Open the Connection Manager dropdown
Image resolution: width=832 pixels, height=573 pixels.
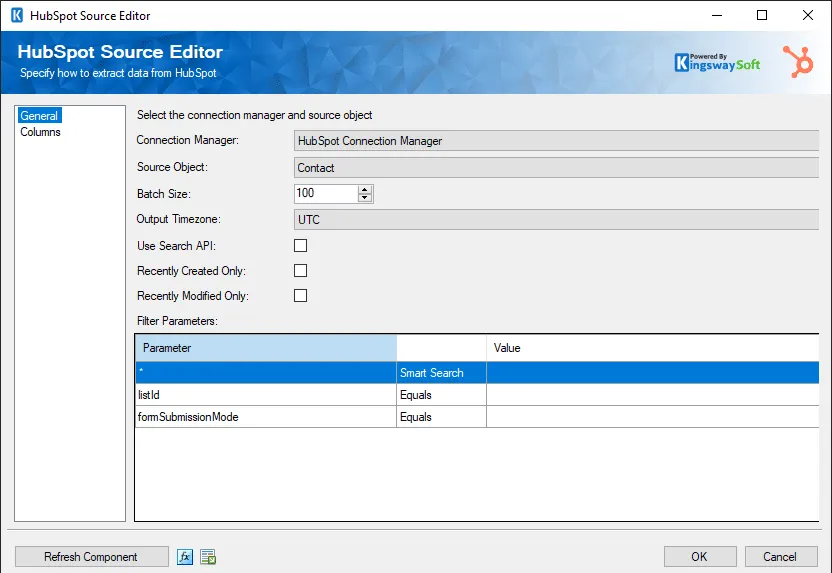[556, 142]
